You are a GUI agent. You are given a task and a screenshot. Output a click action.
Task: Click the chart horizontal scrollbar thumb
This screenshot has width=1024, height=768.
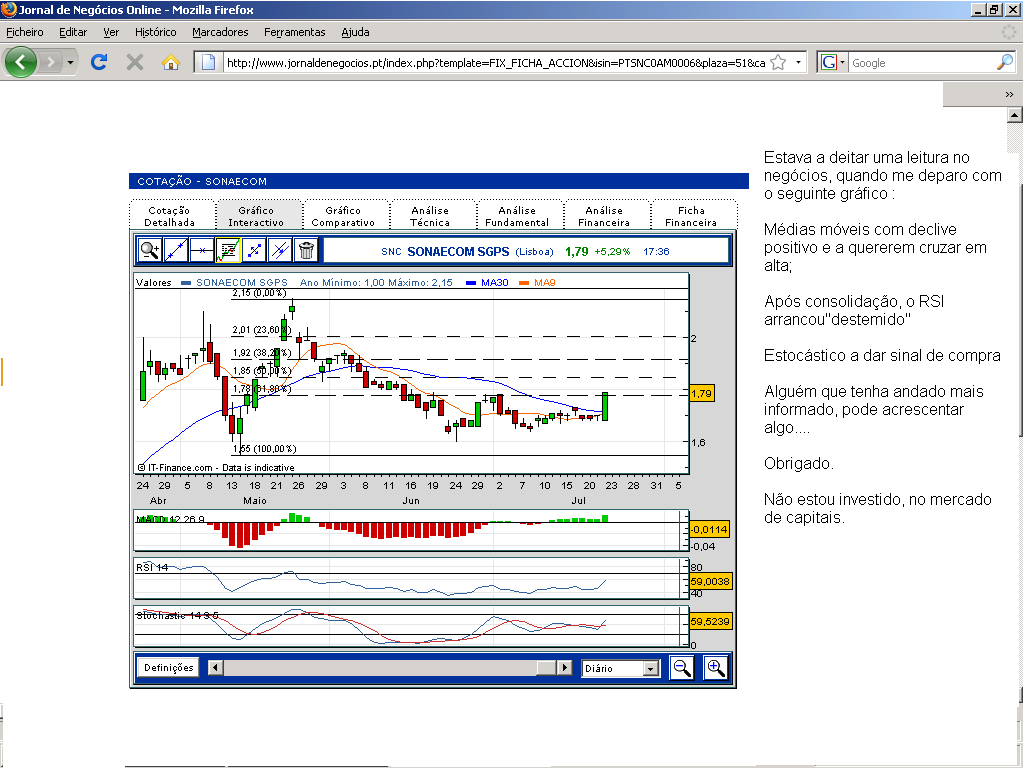tap(546, 667)
